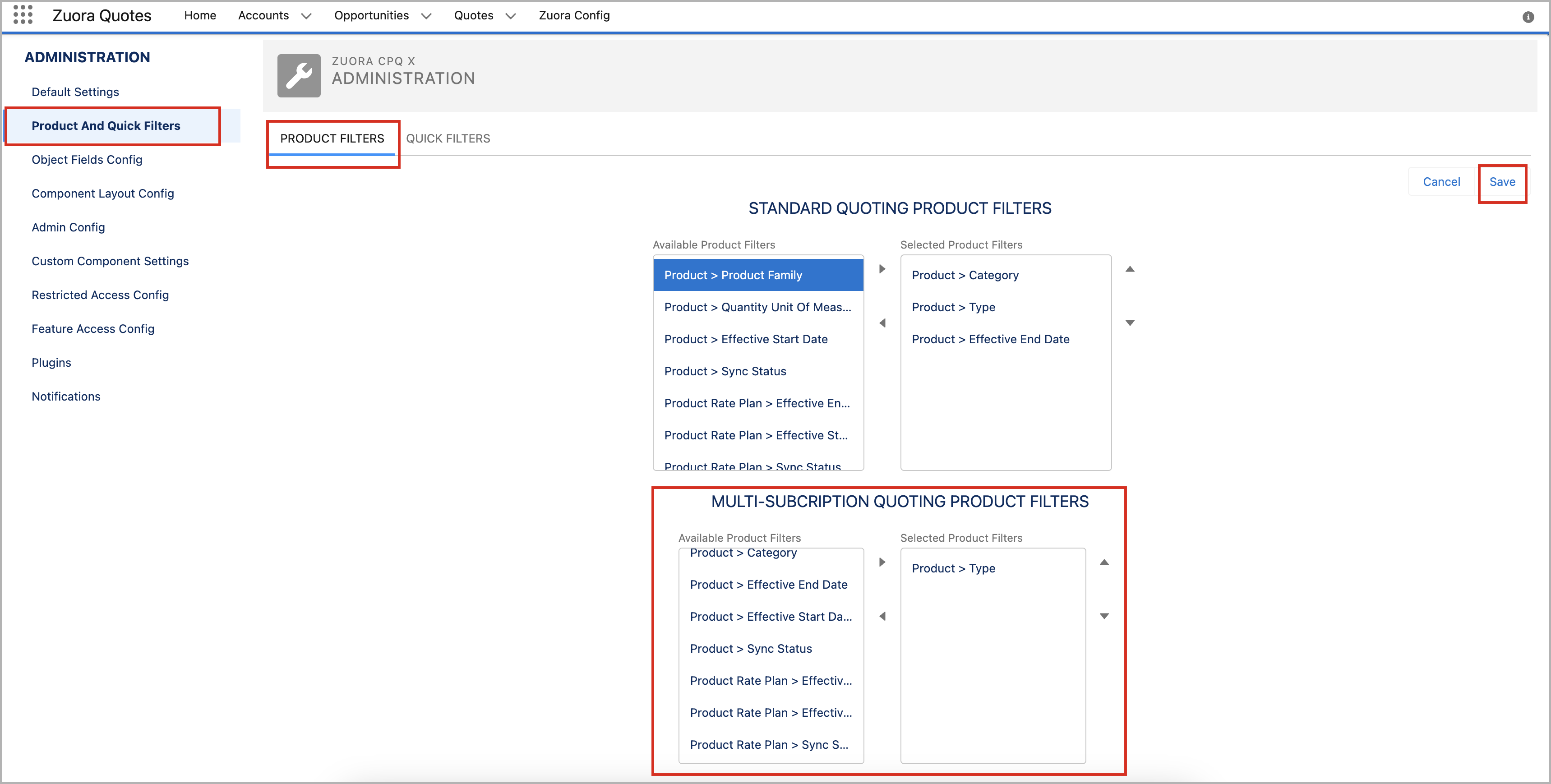The image size is (1551, 784).
Task: Move multi-subscription selected filter up
Action: click(x=1103, y=563)
